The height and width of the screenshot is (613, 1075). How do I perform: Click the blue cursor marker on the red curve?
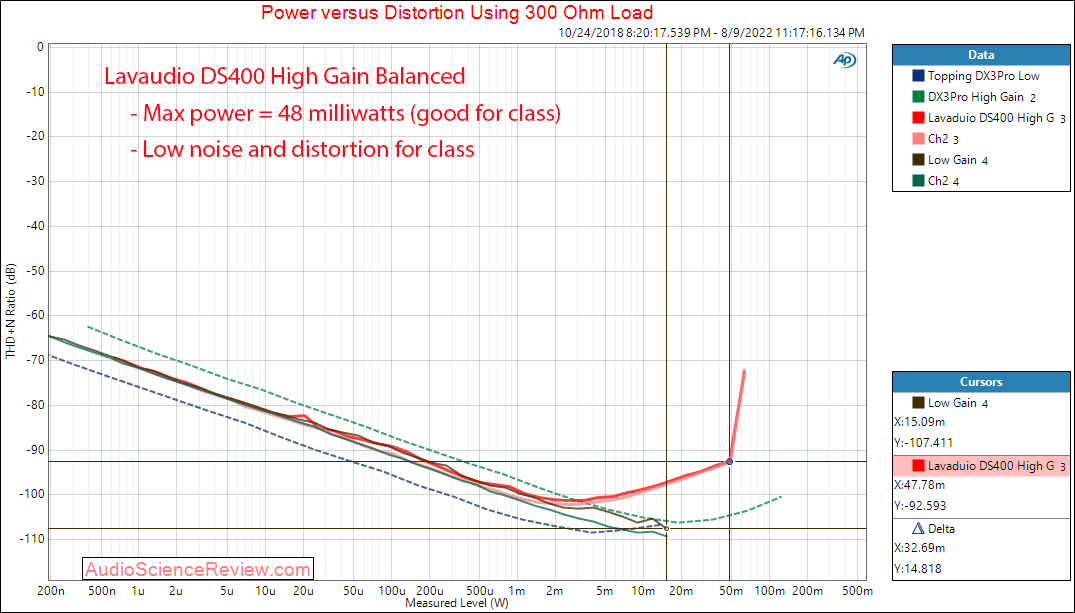pos(729,462)
